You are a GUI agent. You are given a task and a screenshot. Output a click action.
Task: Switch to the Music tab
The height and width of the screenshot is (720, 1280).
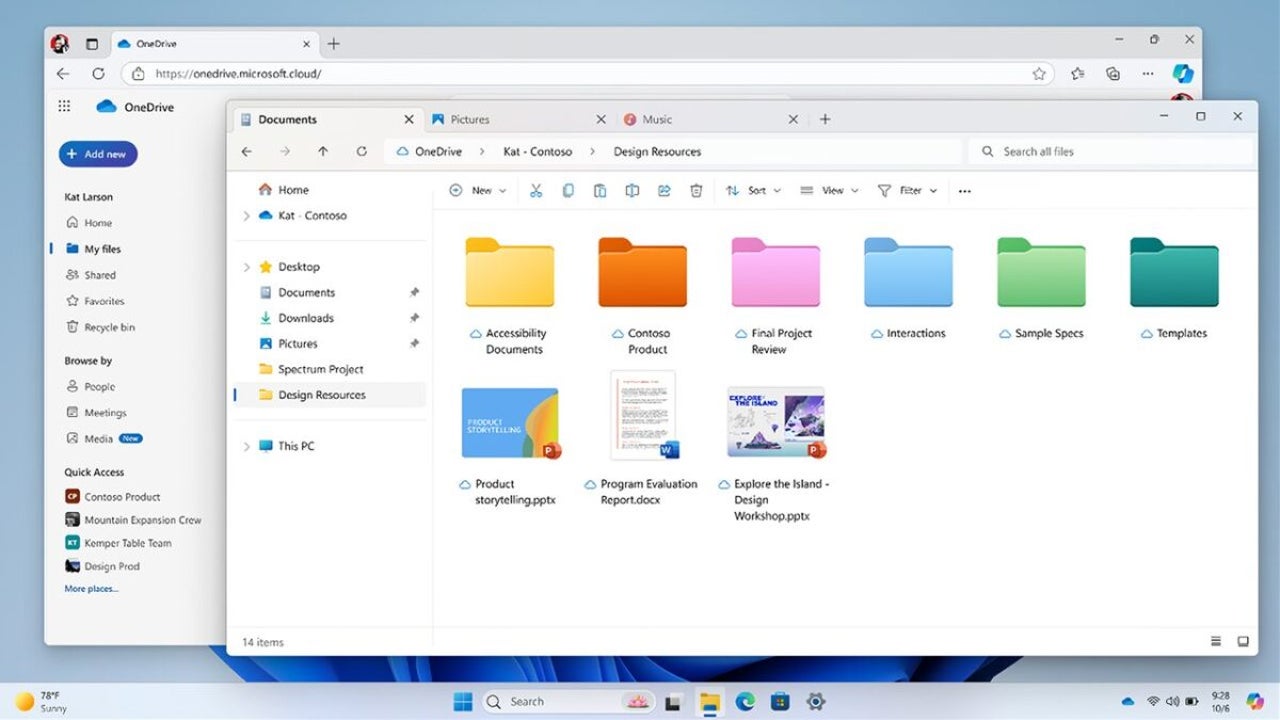point(656,118)
